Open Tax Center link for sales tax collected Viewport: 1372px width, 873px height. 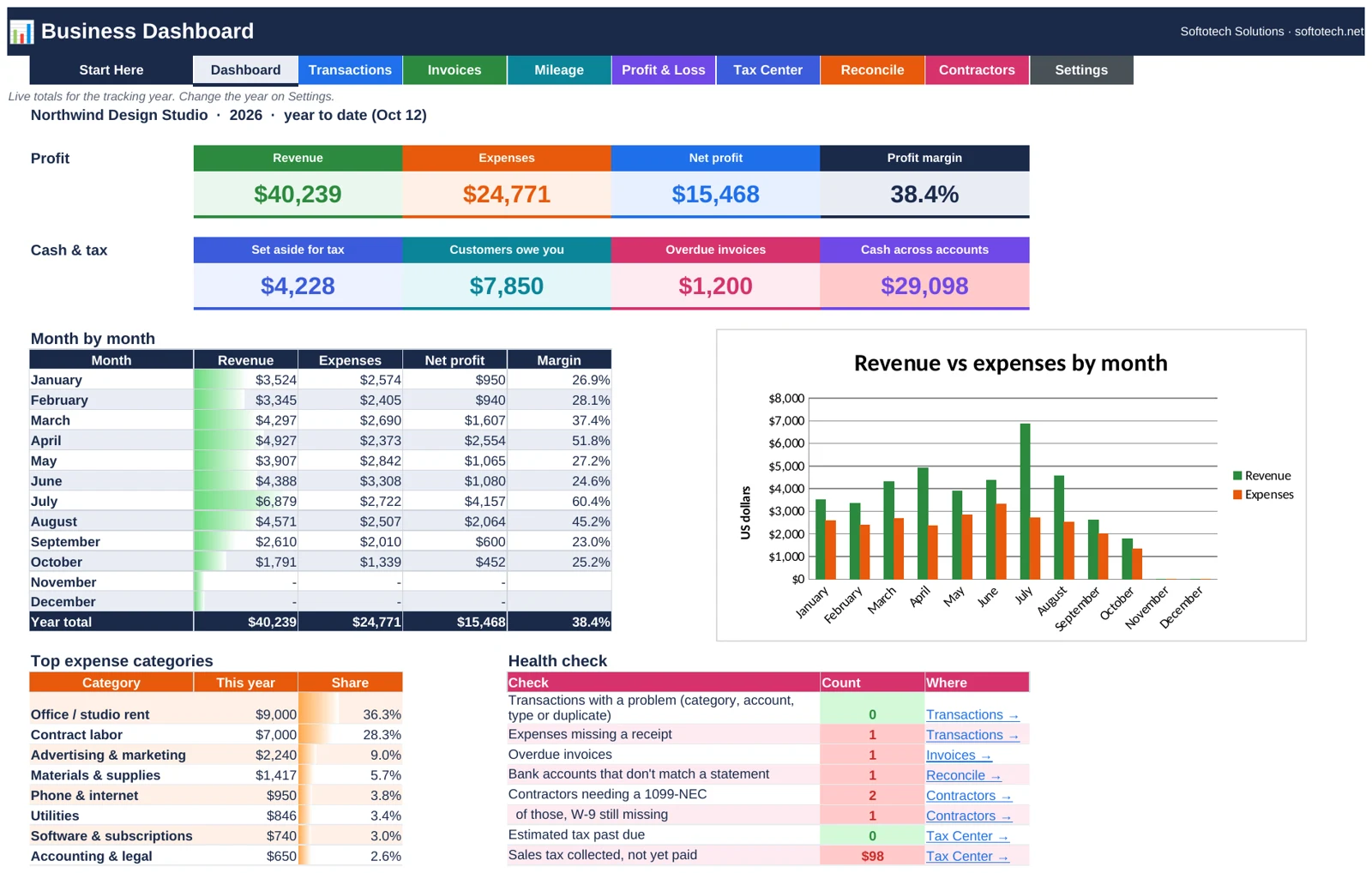[x=967, y=857]
